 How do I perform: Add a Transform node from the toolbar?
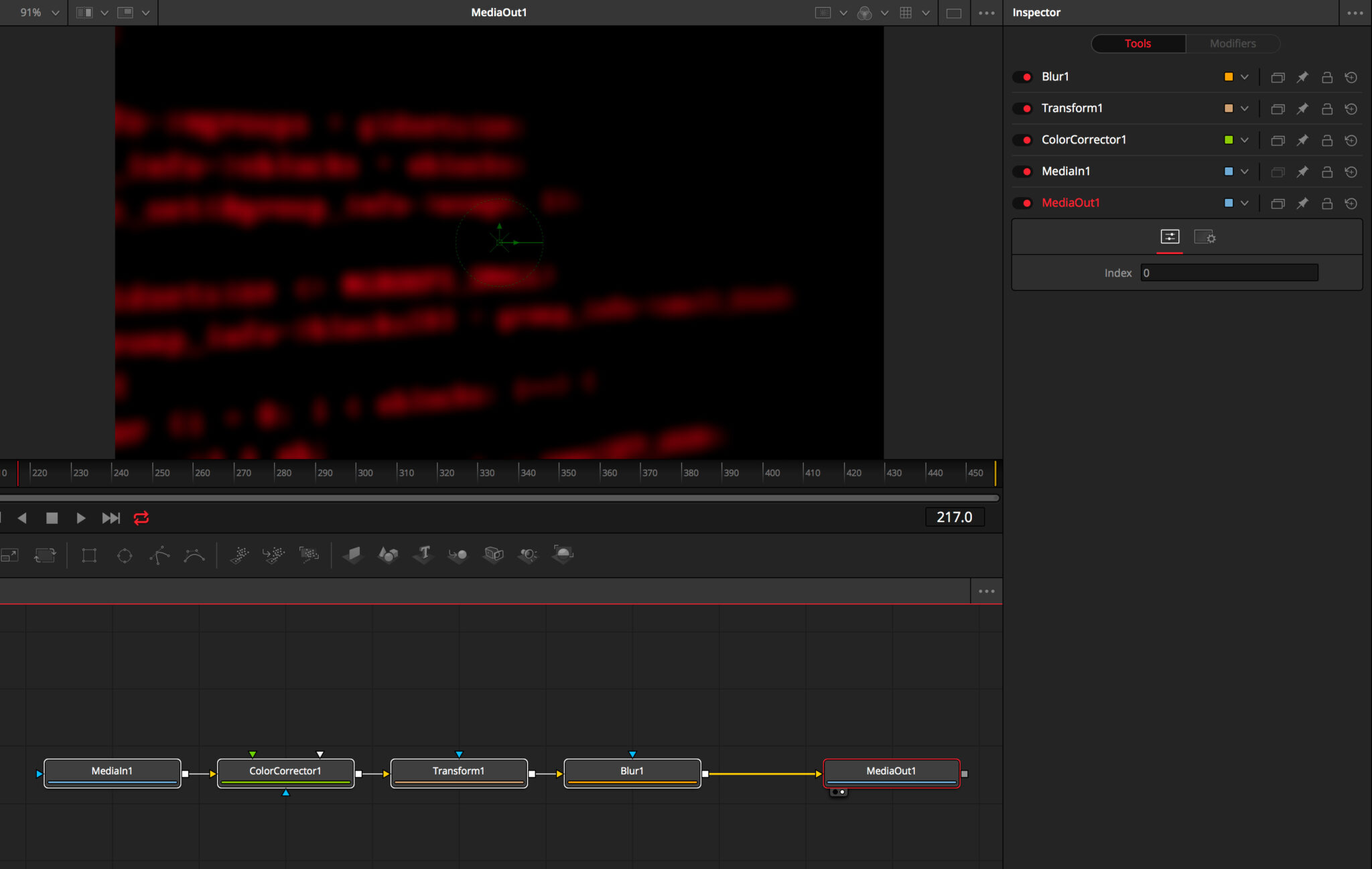(x=45, y=555)
